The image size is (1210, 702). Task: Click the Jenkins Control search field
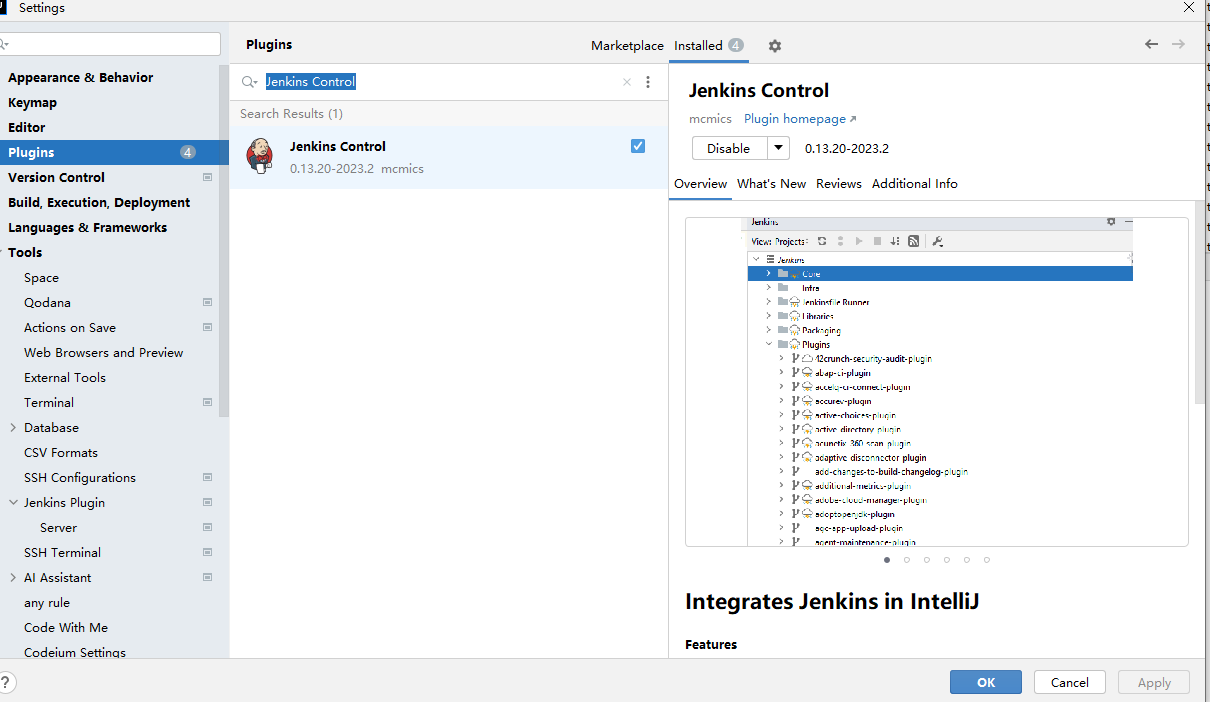click(x=440, y=82)
